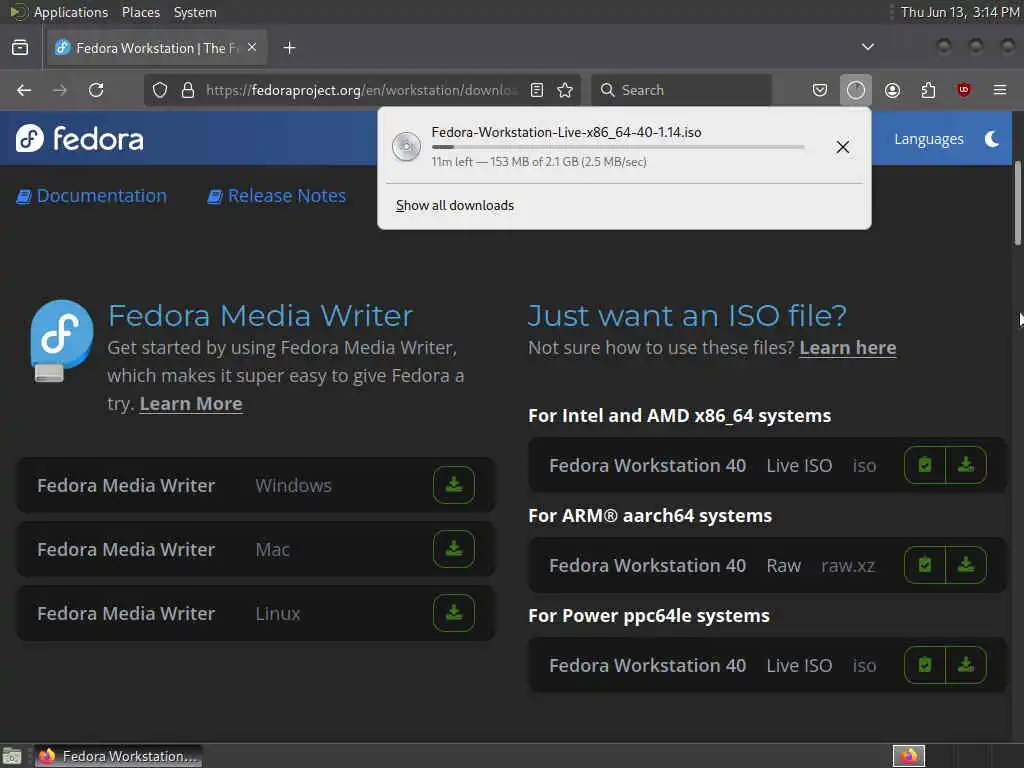
Task: Download the x86_64 Workstation Live ISO
Action: pyautogui.click(x=966, y=465)
